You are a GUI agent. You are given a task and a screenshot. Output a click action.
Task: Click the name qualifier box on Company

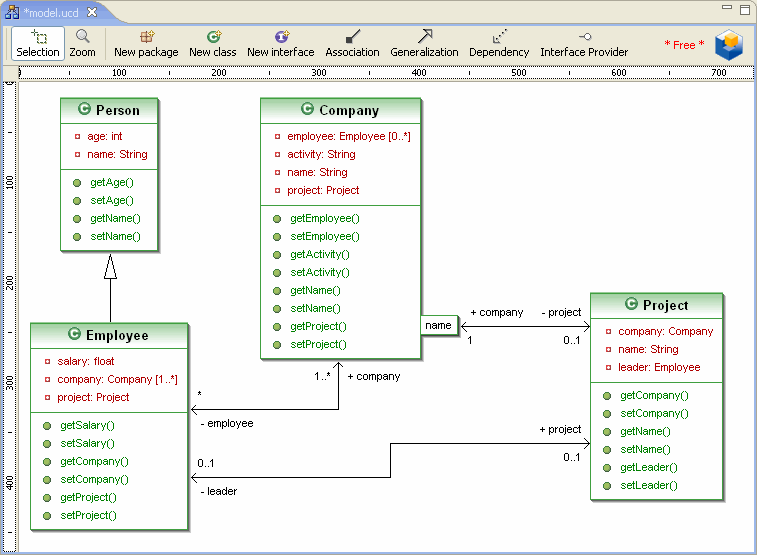[x=438, y=325]
